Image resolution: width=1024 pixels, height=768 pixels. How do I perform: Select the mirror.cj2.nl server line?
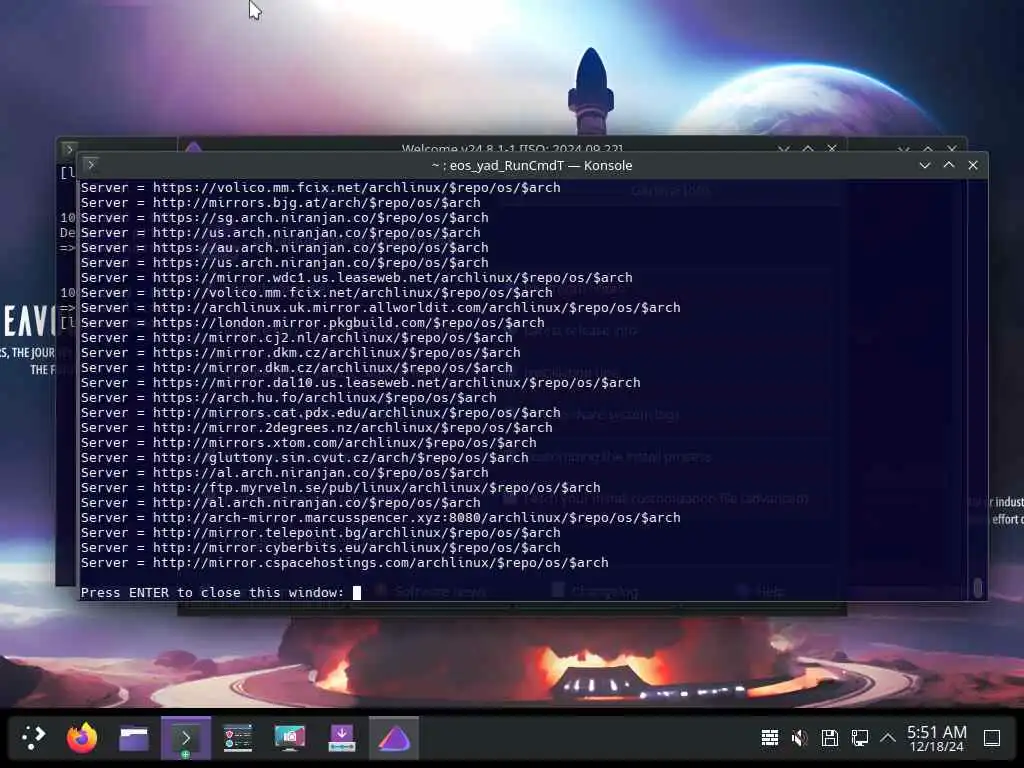pyautogui.click(x=296, y=338)
